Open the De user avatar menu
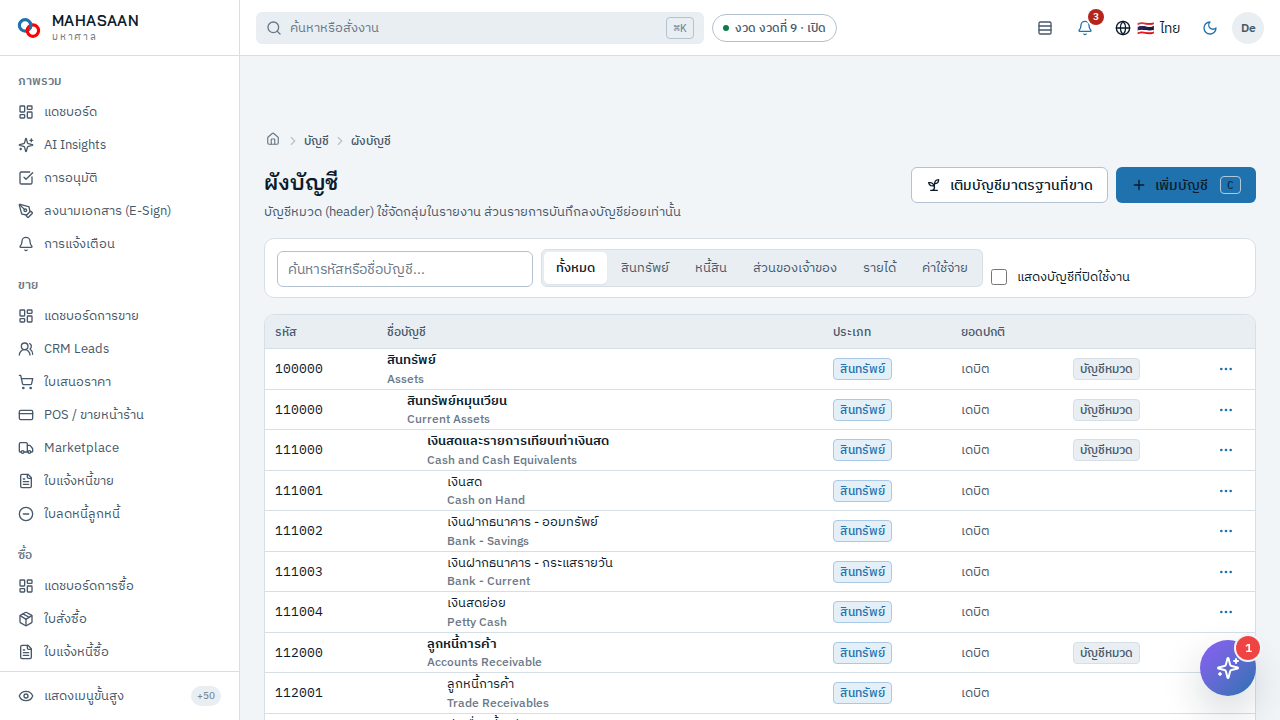1280x720 pixels. point(1248,28)
